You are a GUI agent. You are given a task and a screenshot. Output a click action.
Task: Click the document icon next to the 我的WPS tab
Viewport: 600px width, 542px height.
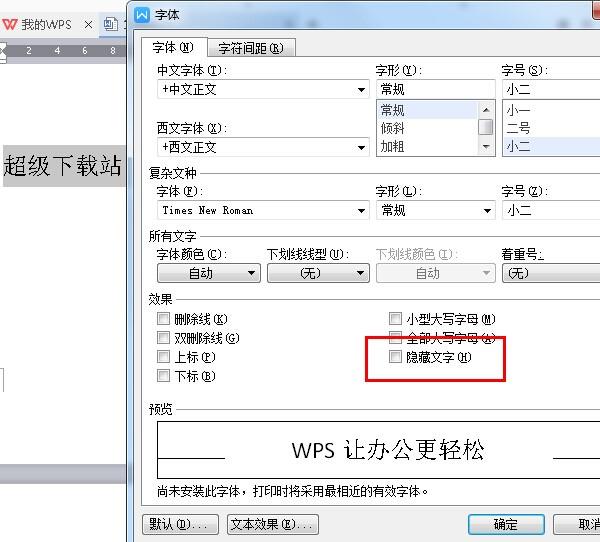[x=111, y=24]
